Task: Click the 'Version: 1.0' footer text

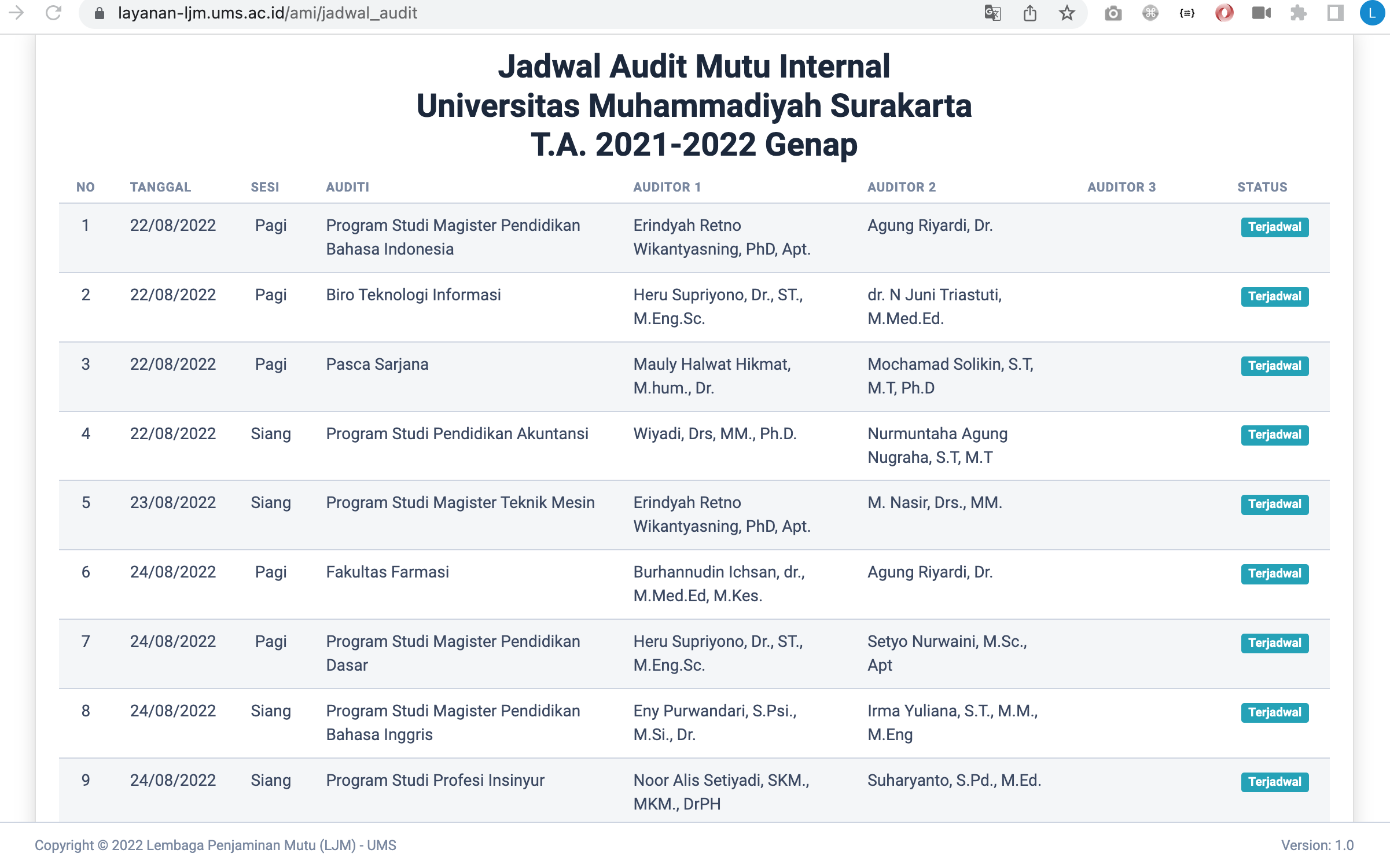Action: (x=1317, y=845)
